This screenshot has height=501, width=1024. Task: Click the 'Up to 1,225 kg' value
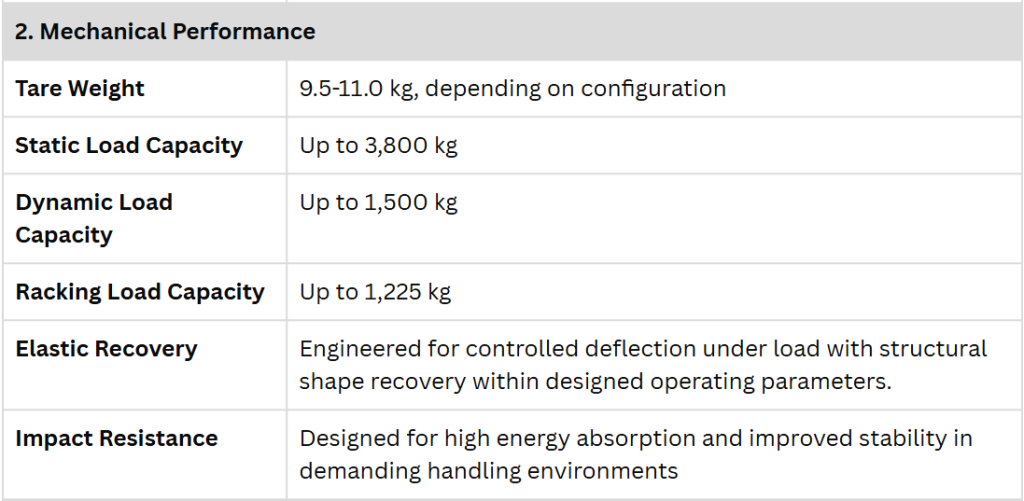[375, 291]
